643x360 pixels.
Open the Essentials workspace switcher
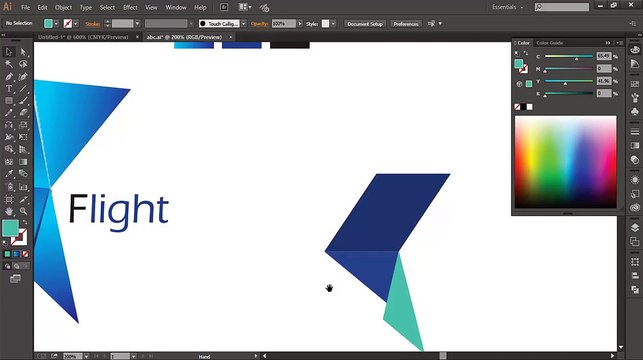click(x=508, y=7)
